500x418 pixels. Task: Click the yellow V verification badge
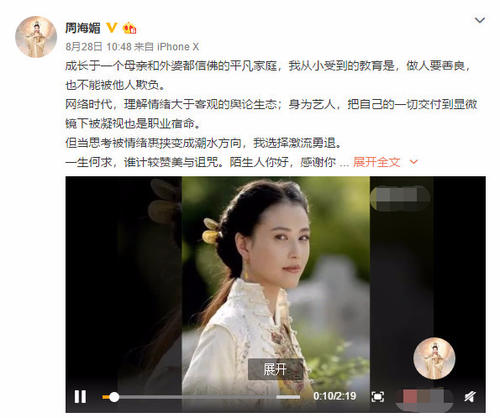tap(112, 27)
